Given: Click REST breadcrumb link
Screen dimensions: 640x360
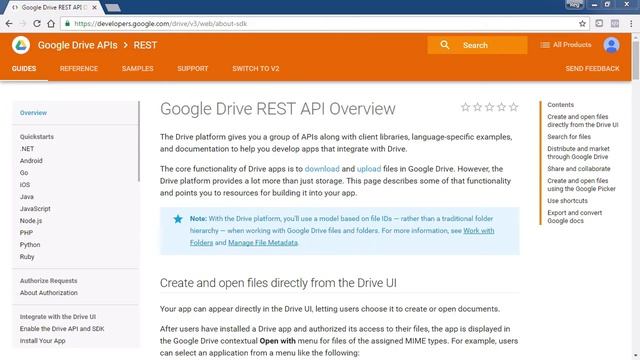Looking at the screenshot, I should [145, 45].
